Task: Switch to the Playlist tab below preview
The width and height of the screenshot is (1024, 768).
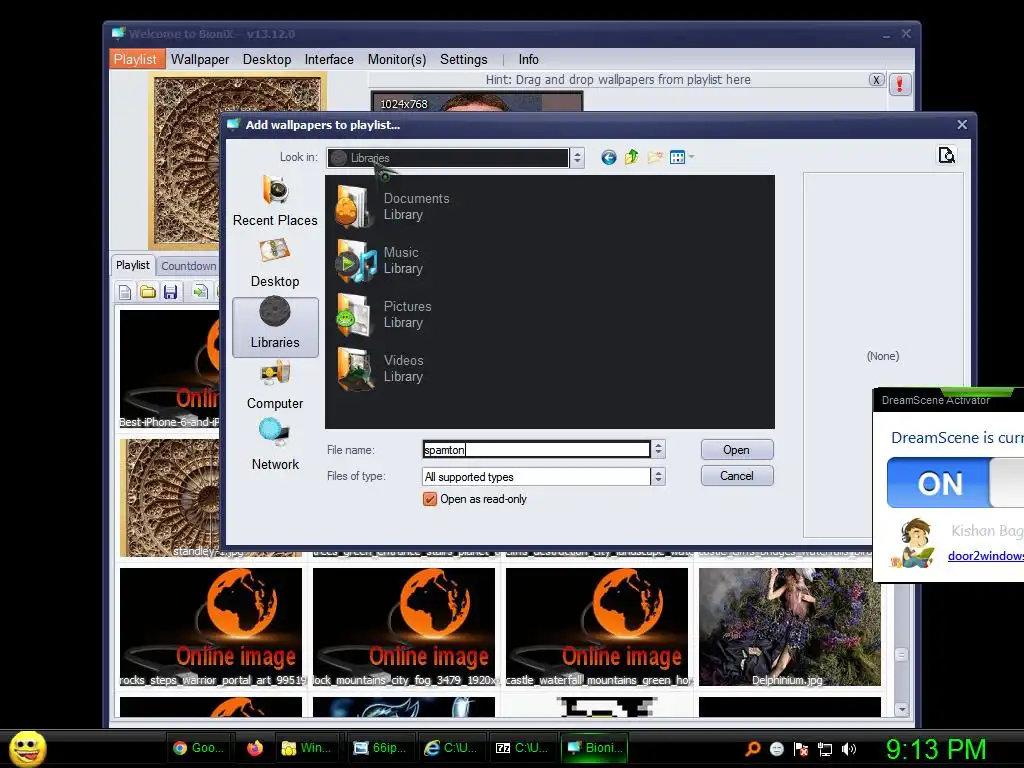Action: (x=133, y=265)
